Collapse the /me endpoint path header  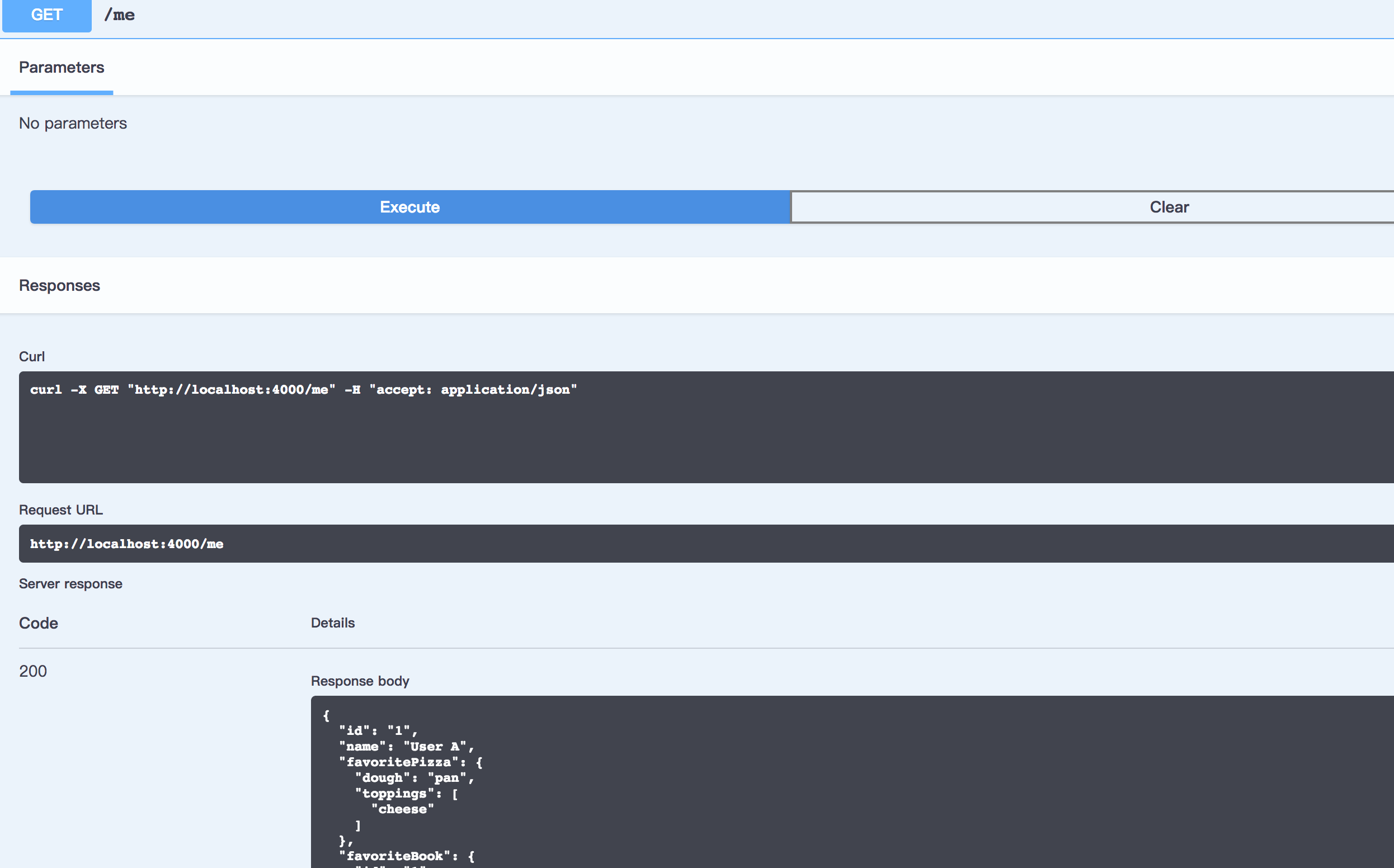click(x=119, y=16)
